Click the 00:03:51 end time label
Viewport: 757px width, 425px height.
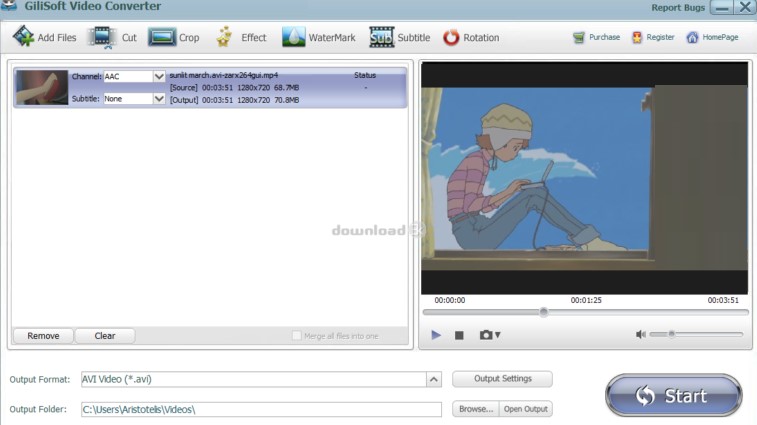723,300
